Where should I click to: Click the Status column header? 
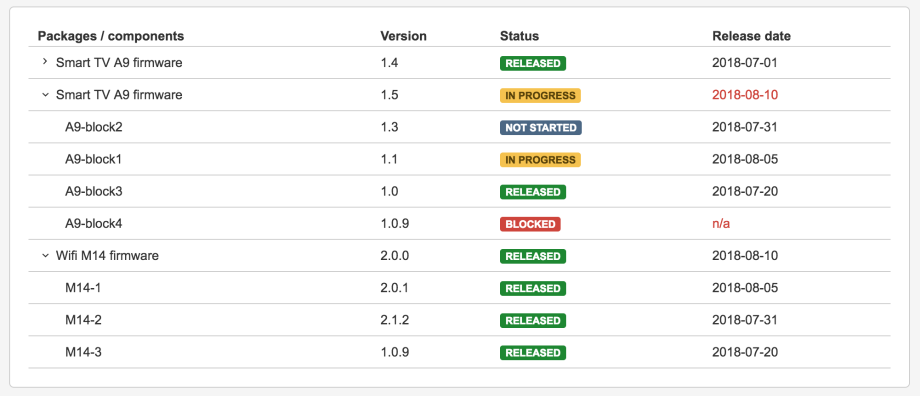pyautogui.click(x=519, y=36)
